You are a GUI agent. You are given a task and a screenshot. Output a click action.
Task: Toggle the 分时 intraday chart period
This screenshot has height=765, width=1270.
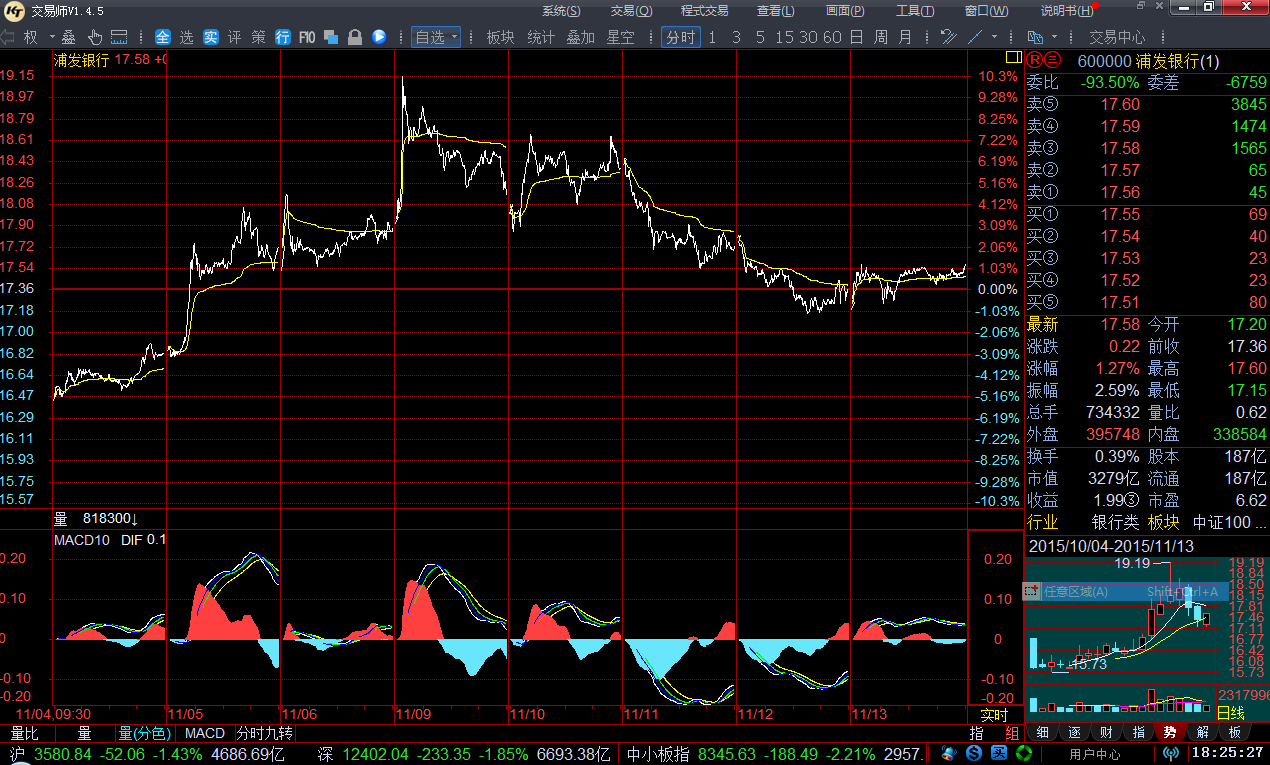(679, 37)
